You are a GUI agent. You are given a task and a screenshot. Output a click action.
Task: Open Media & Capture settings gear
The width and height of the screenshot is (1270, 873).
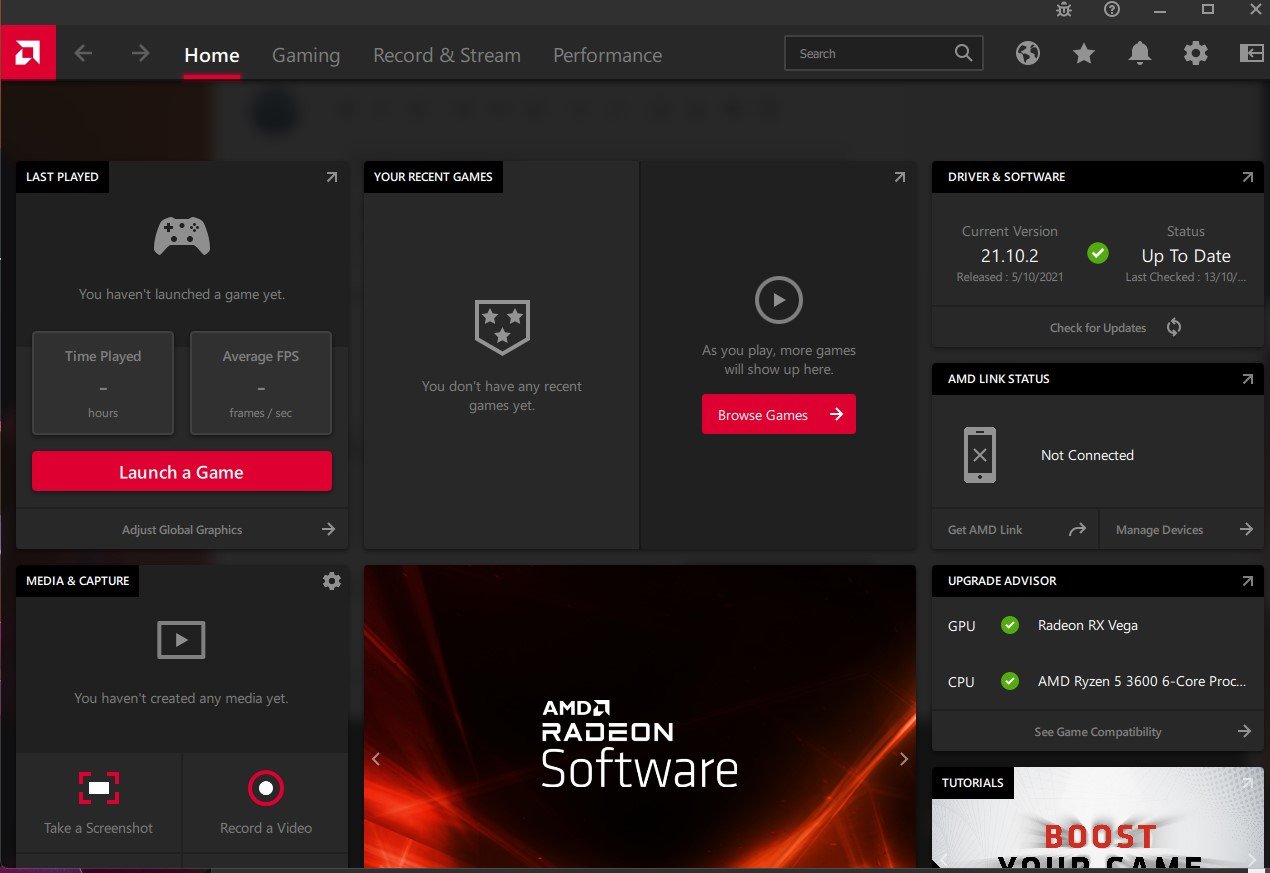tap(332, 581)
